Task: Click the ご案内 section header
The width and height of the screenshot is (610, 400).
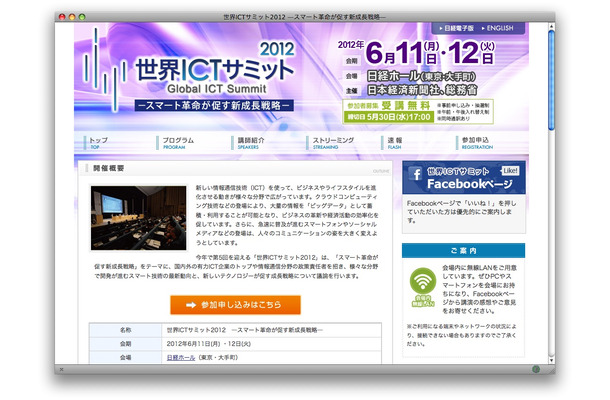Action: click(463, 251)
